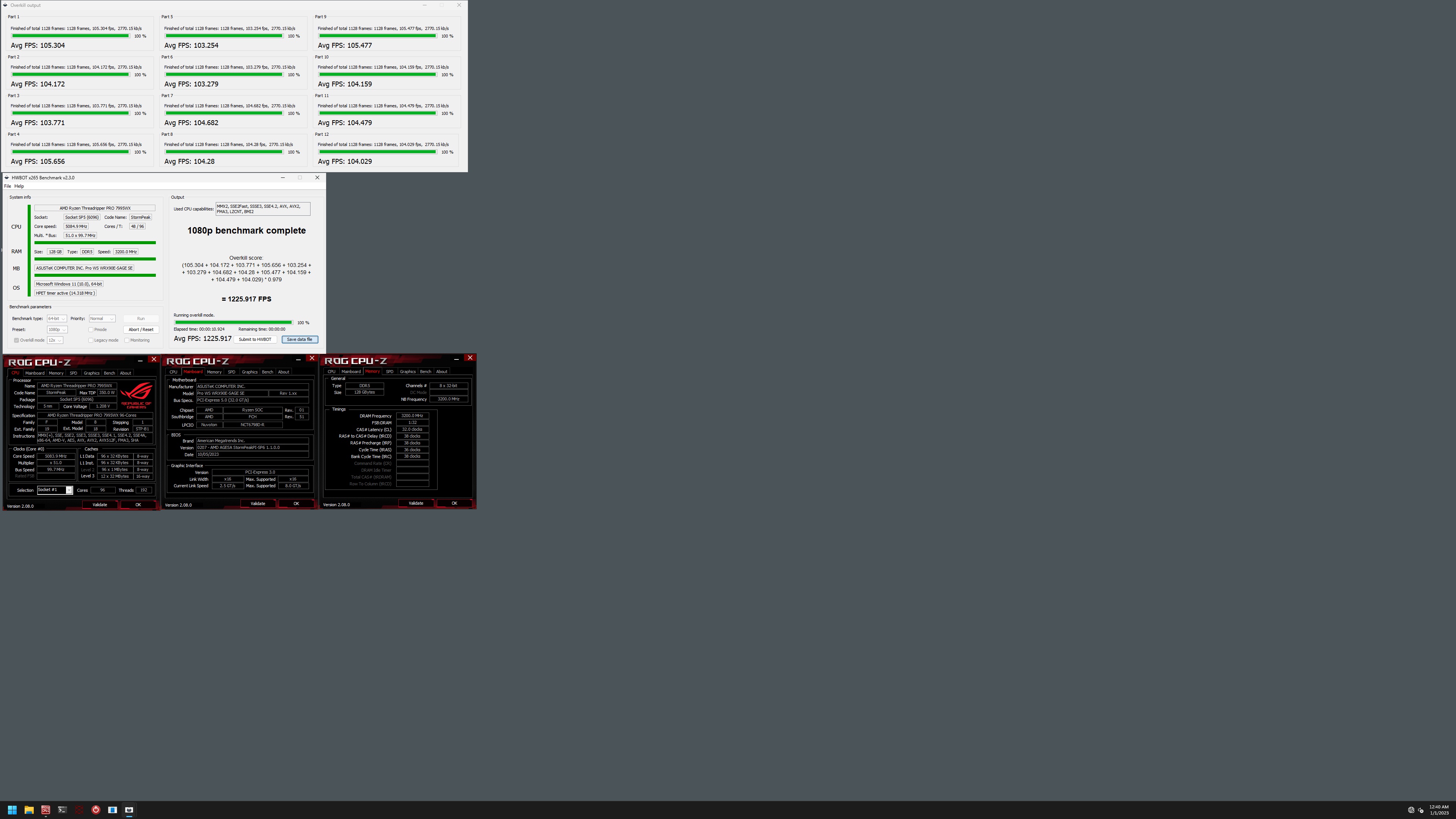Click the BIOS Version value in CPU-Z Mainboard
Image resolution: width=1456 pixels, height=819 pixels.
click(253, 448)
